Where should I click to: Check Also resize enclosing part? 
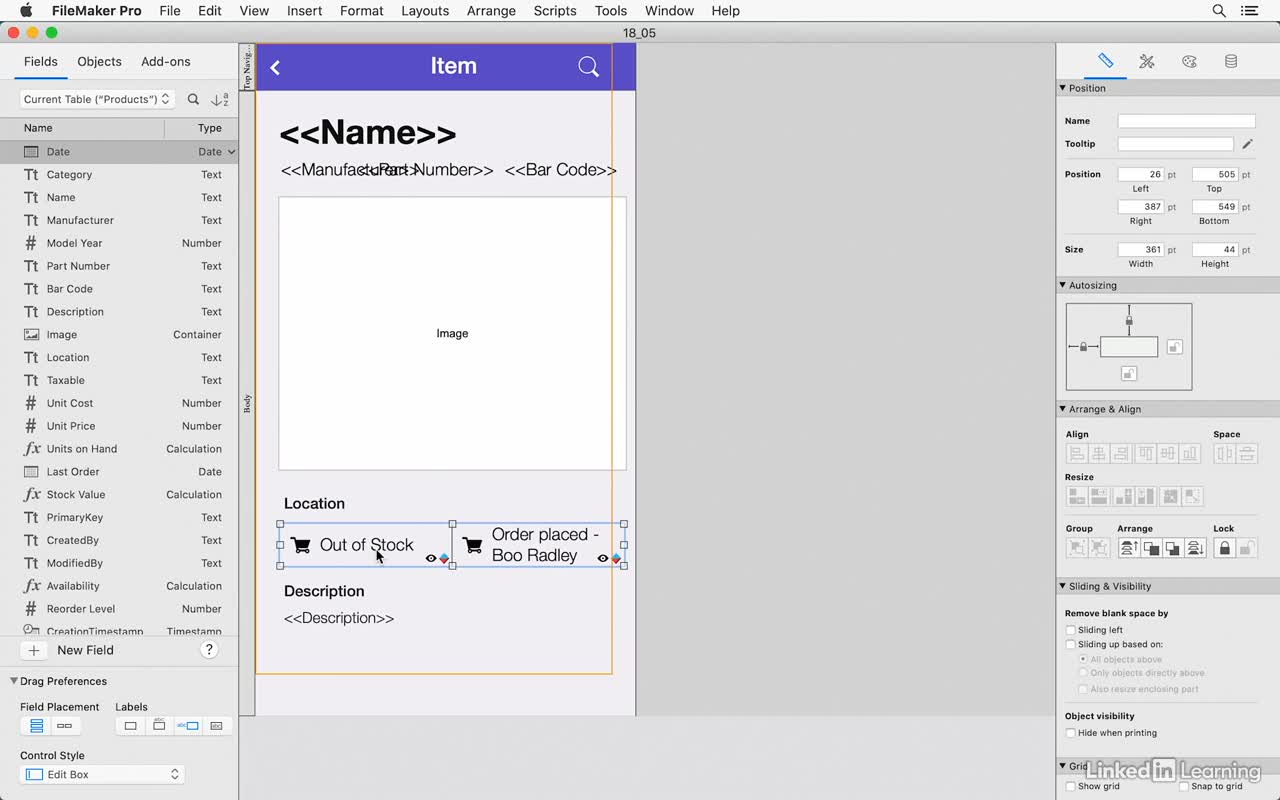click(1083, 689)
